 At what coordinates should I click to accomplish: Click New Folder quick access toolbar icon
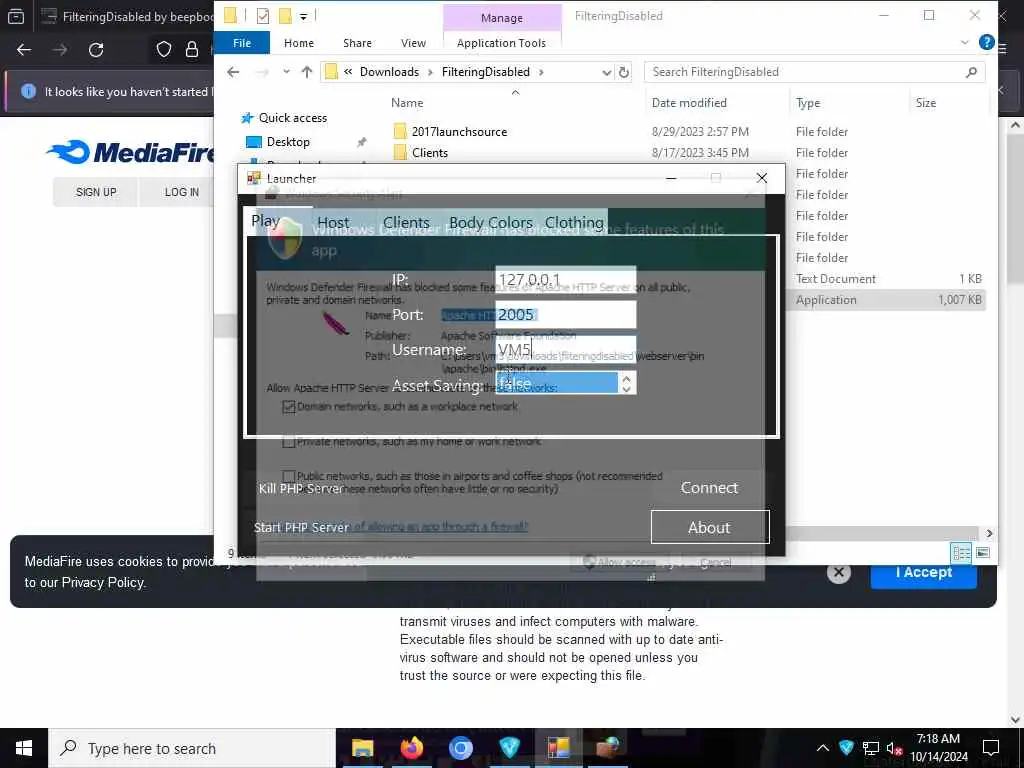tap(285, 16)
